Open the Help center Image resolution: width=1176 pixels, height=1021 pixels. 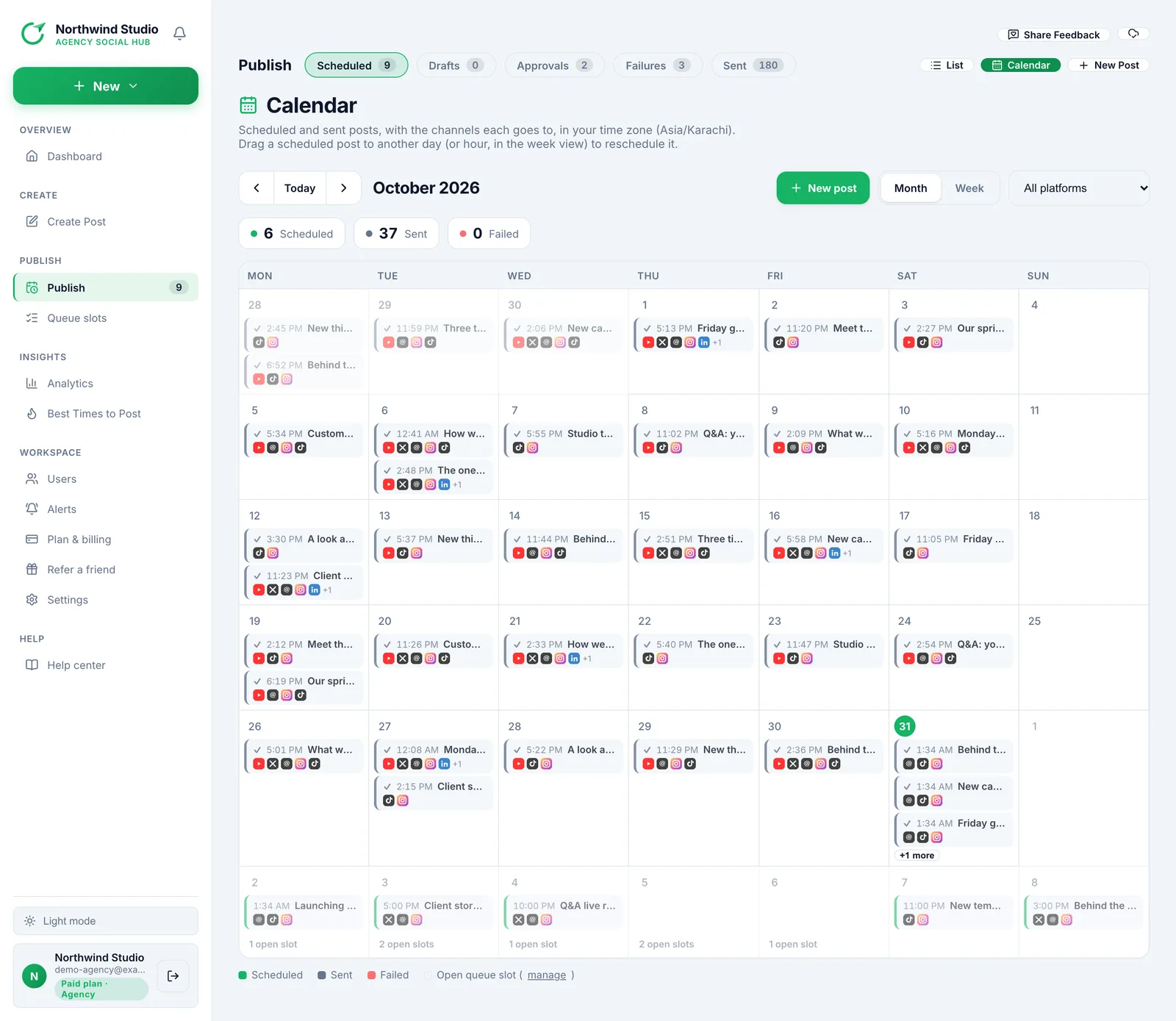coord(106,665)
